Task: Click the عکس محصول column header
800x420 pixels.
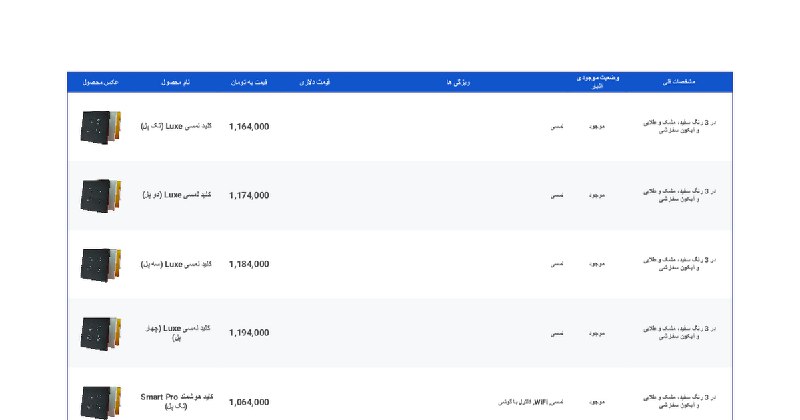Action: point(100,82)
